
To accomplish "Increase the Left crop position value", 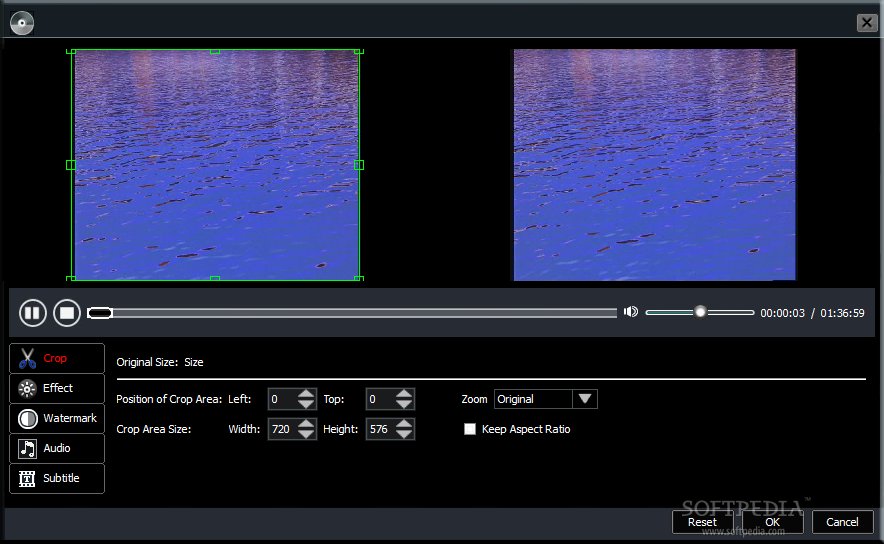I will coord(306,393).
